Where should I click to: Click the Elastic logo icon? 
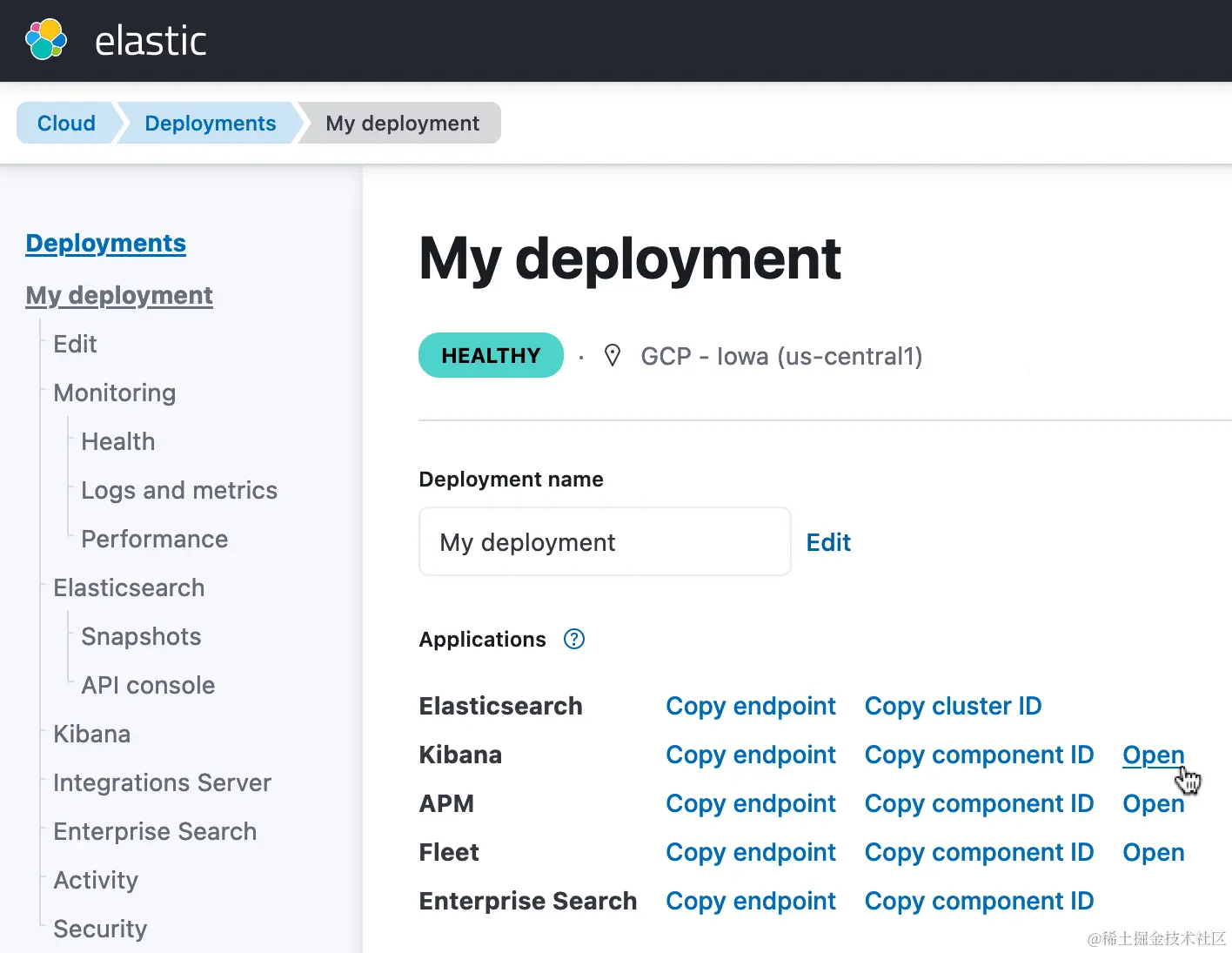click(x=46, y=40)
